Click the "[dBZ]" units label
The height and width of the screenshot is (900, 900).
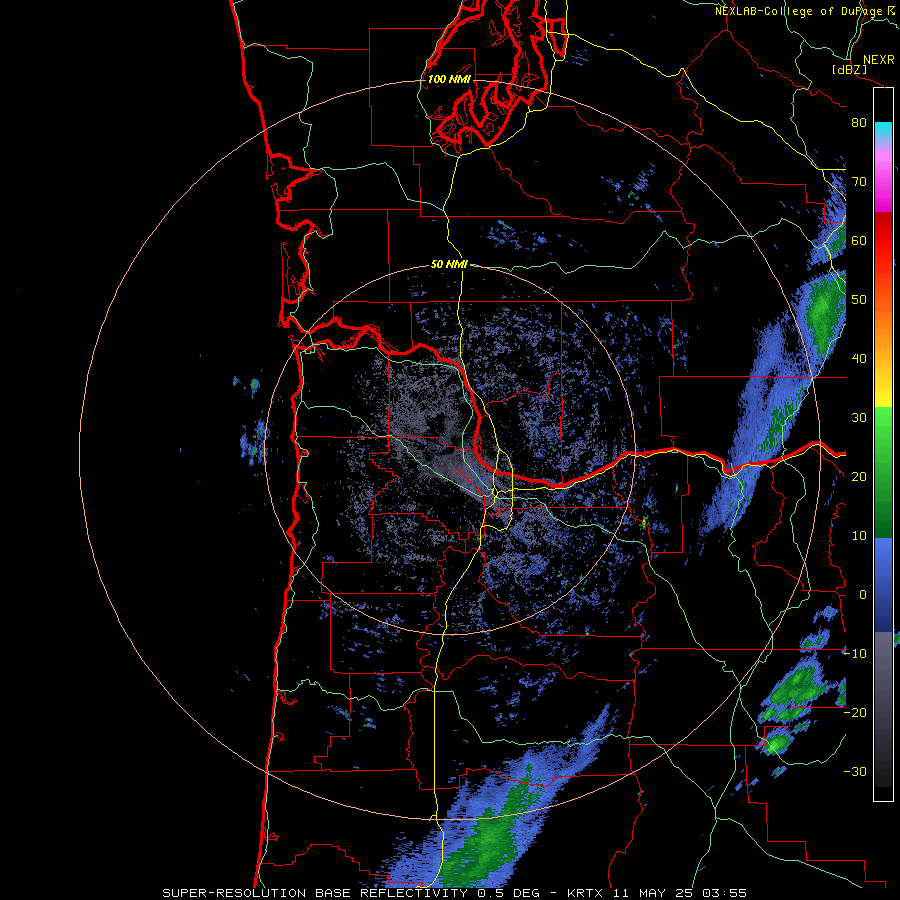[x=850, y=70]
